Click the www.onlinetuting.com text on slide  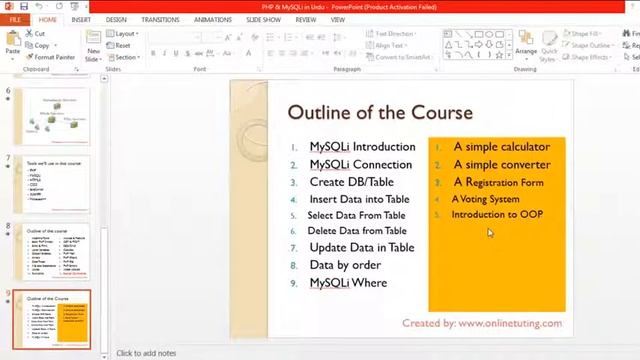(x=510, y=323)
